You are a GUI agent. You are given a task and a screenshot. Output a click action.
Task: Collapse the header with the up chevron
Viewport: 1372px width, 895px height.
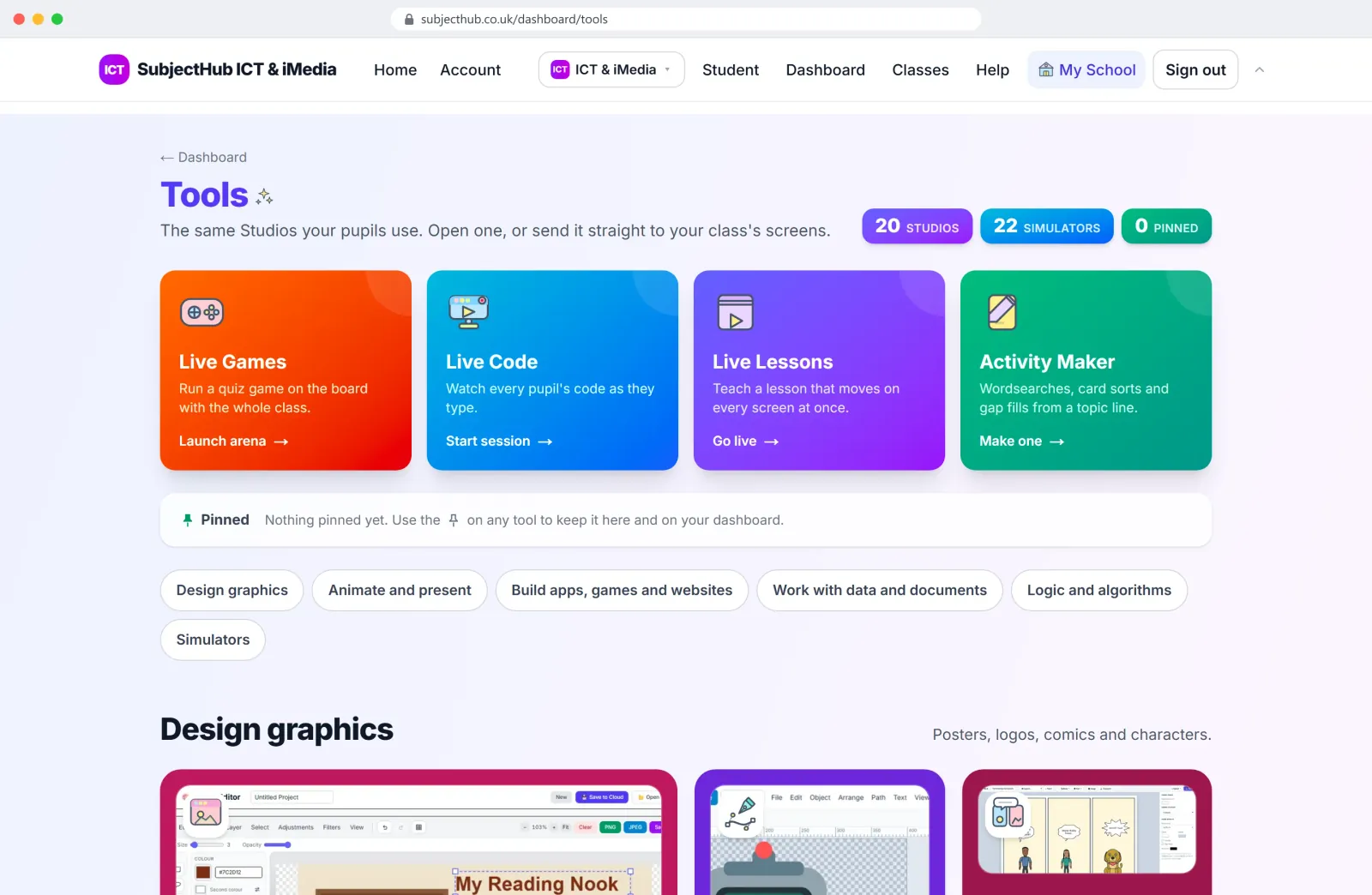click(x=1260, y=70)
